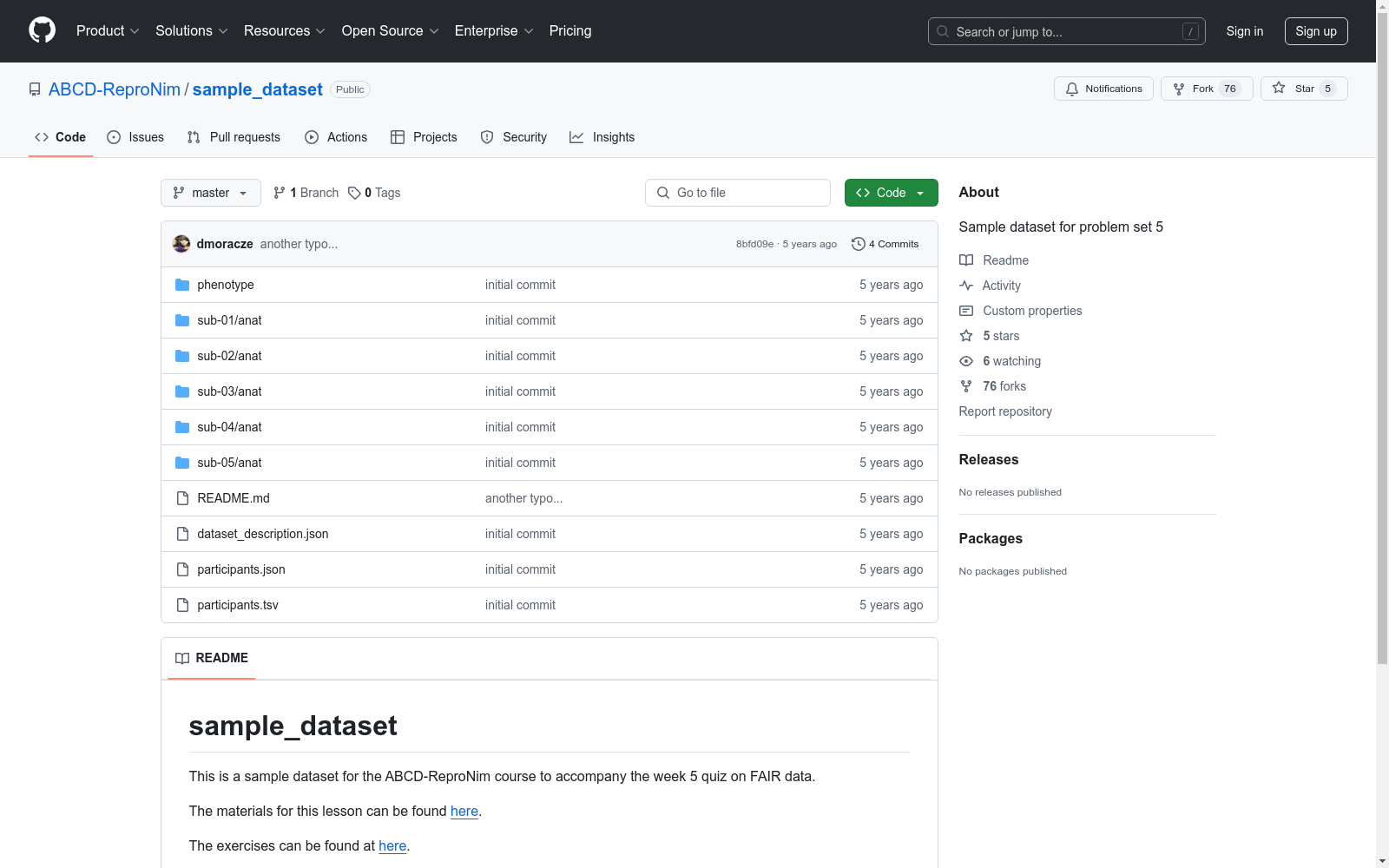Switch to the Issues tab
The width and height of the screenshot is (1389, 868).
(135, 137)
